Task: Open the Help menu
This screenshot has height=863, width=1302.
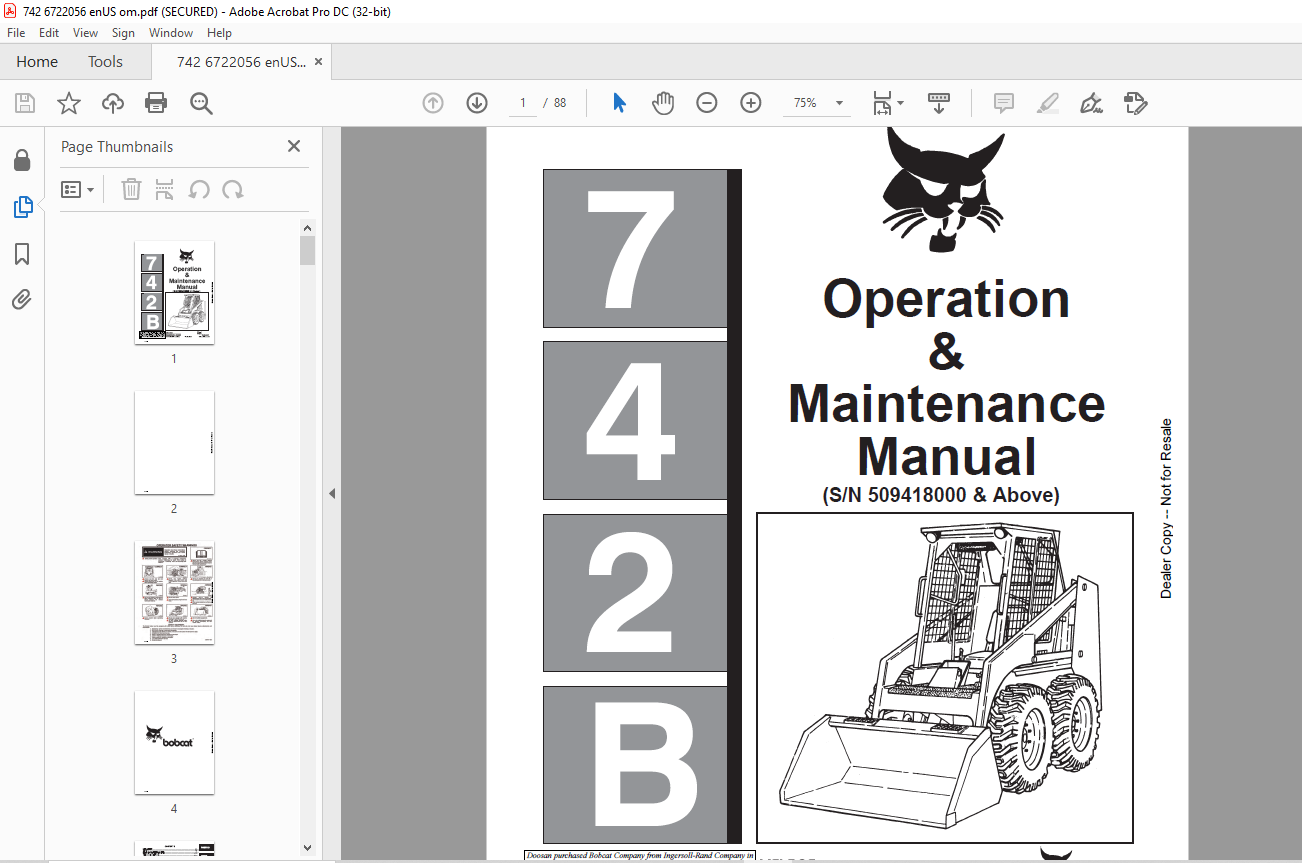Action: click(x=219, y=33)
